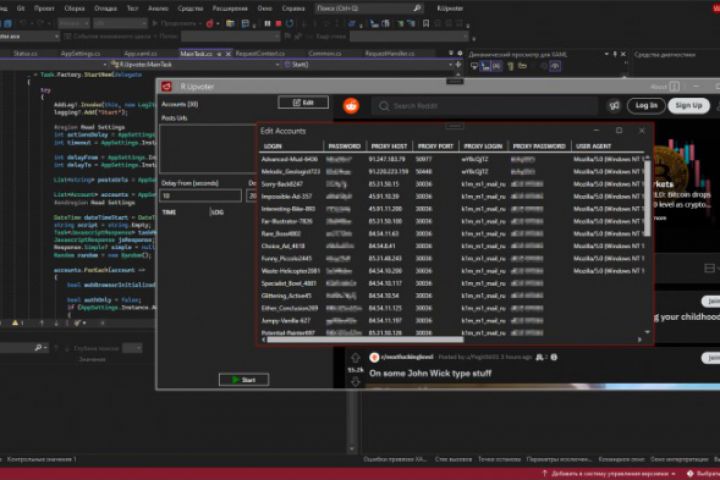This screenshot has height=480, width=720.
Task: Open the Проект menu
Action: 44,8
